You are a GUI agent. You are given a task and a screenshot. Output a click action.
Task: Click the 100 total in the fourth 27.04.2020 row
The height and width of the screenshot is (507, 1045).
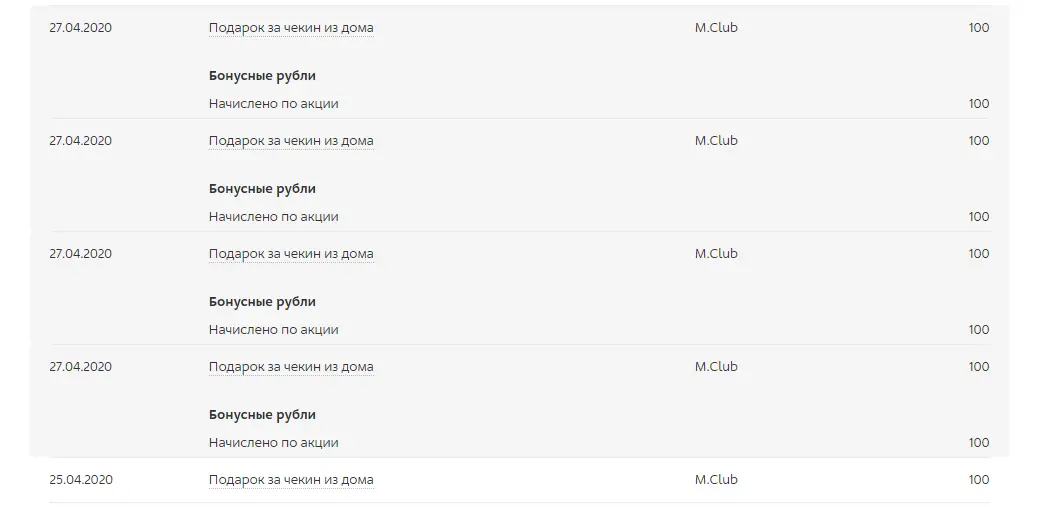click(x=978, y=366)
